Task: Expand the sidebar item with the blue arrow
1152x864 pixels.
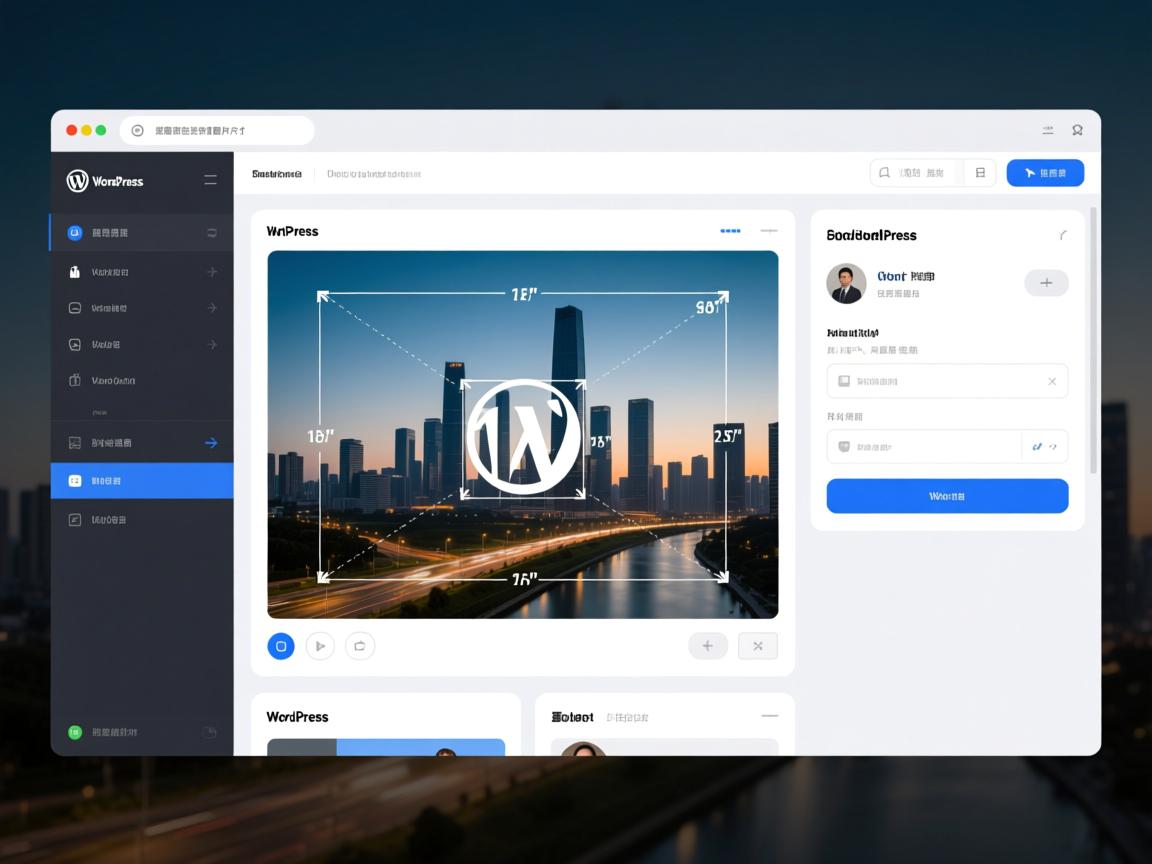Action: tap(211, 443)
